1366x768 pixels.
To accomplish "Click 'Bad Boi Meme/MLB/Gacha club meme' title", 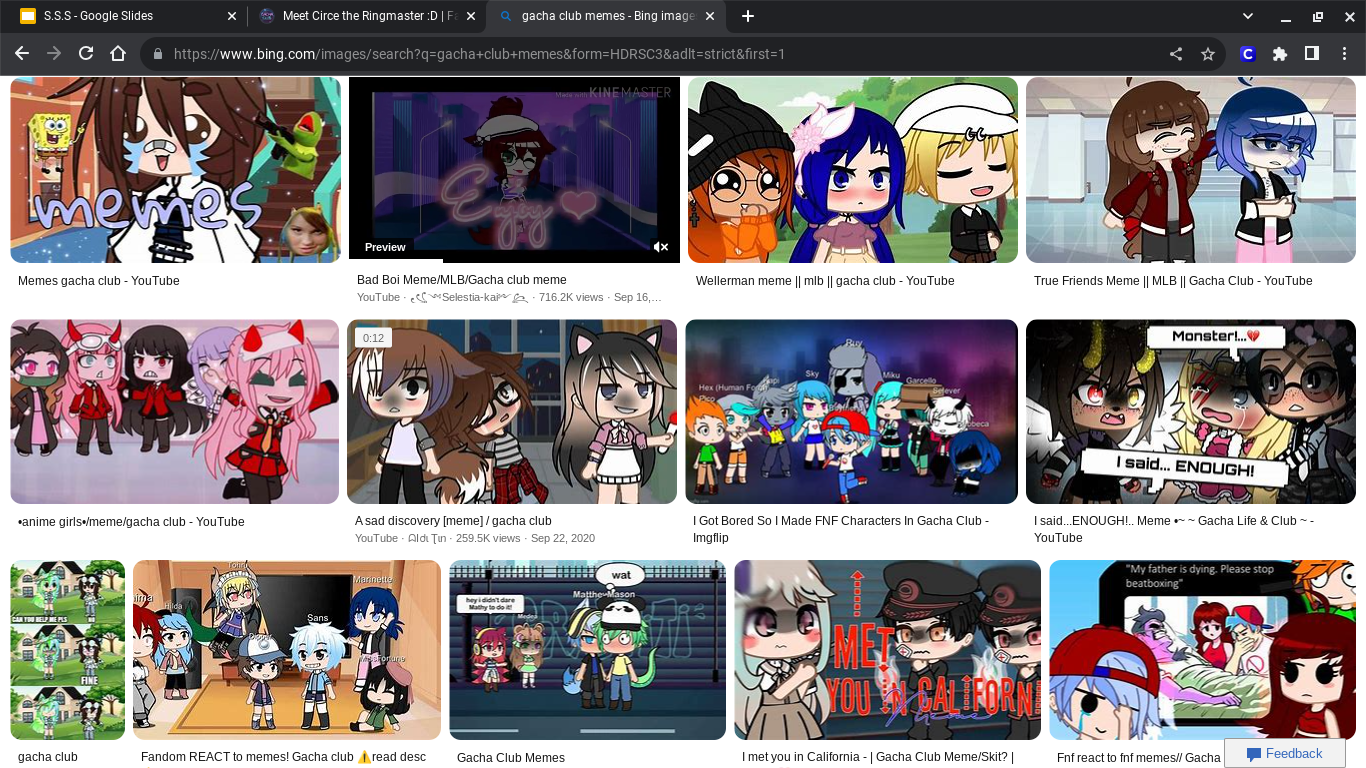I will point(462,280).
